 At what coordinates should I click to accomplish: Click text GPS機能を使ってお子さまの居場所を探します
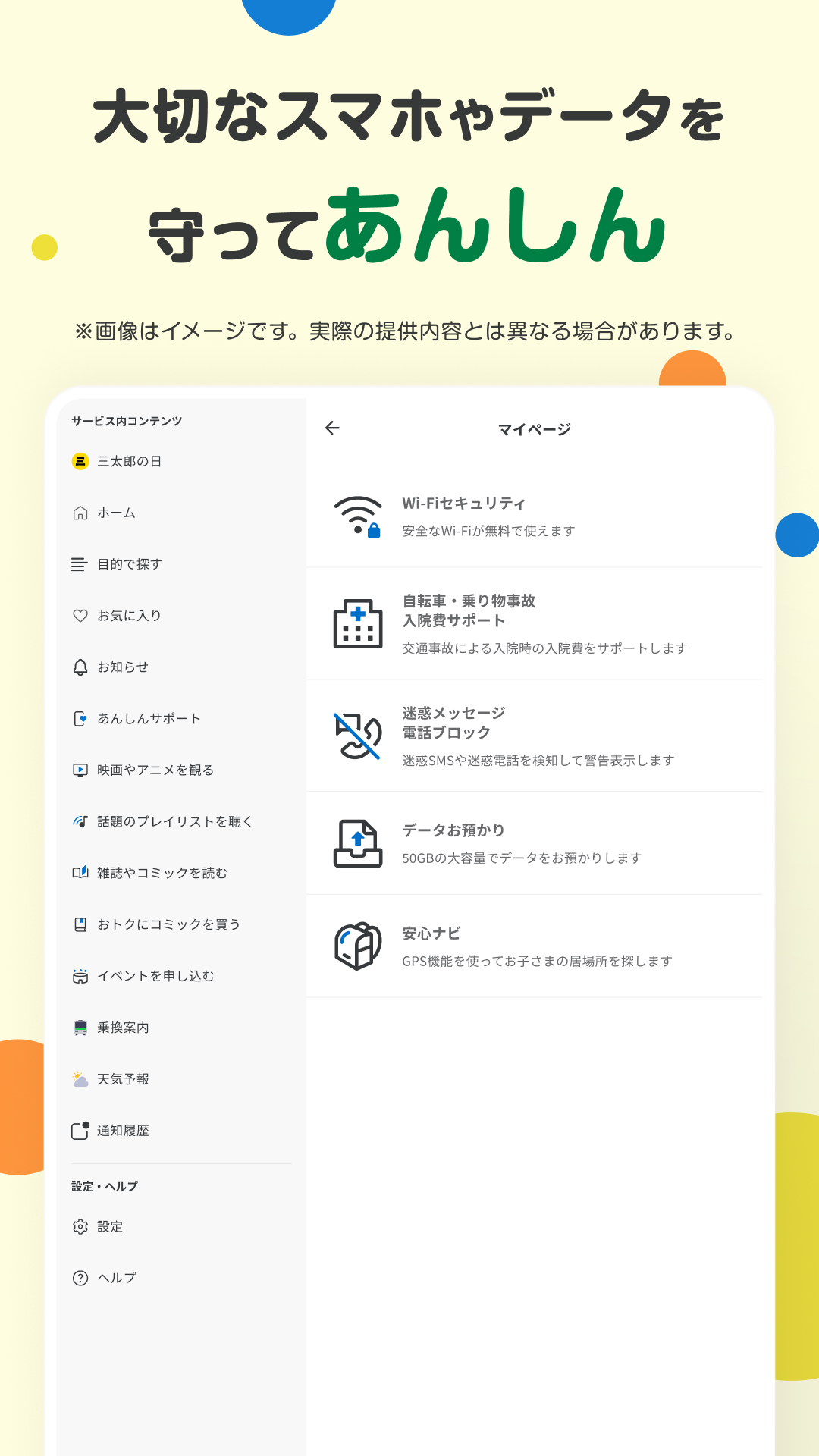pyautogui.click(x=537, y=962)
